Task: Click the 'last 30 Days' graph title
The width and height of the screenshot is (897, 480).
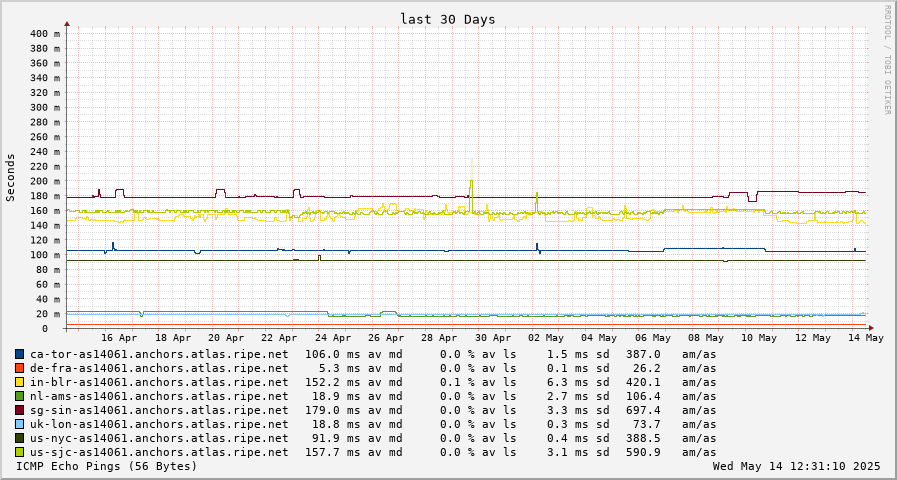Action: coord(448,19)
